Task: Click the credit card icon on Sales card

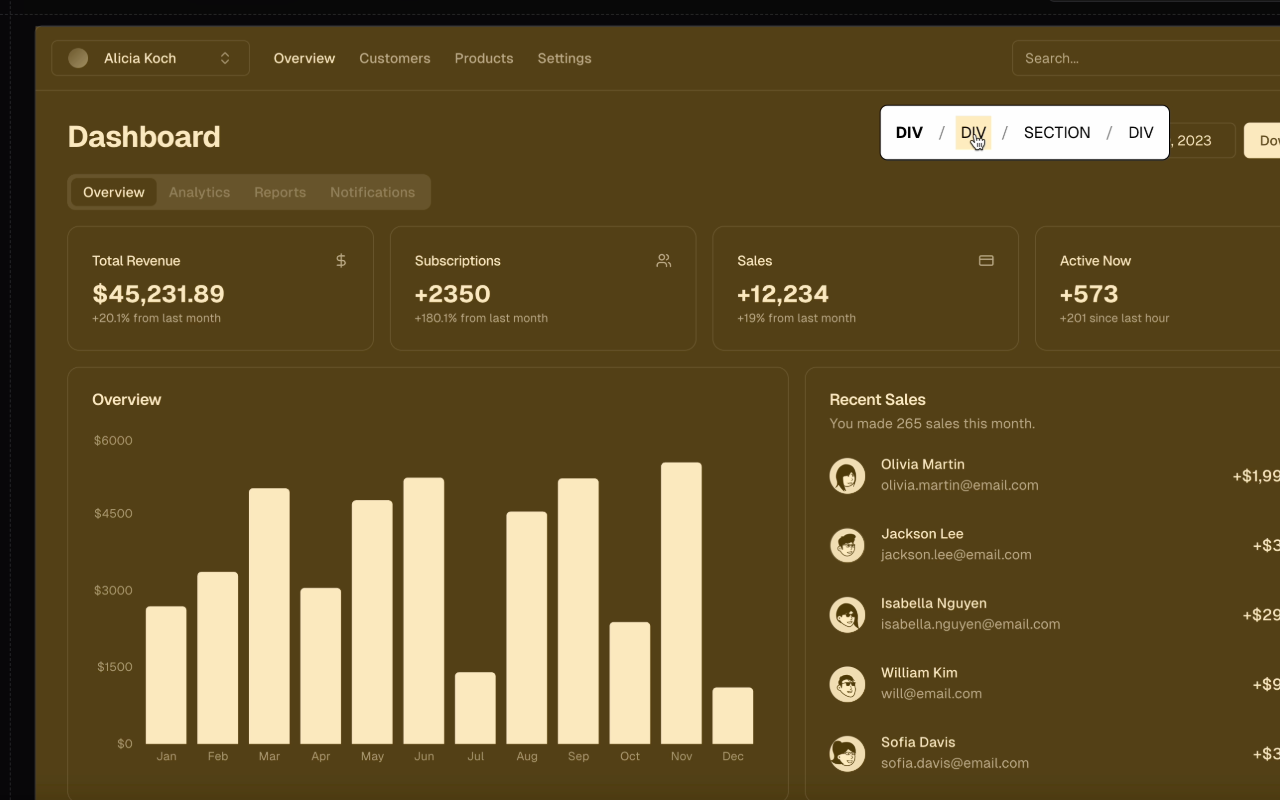Action: pyautogui.click(x=986, y=261)
